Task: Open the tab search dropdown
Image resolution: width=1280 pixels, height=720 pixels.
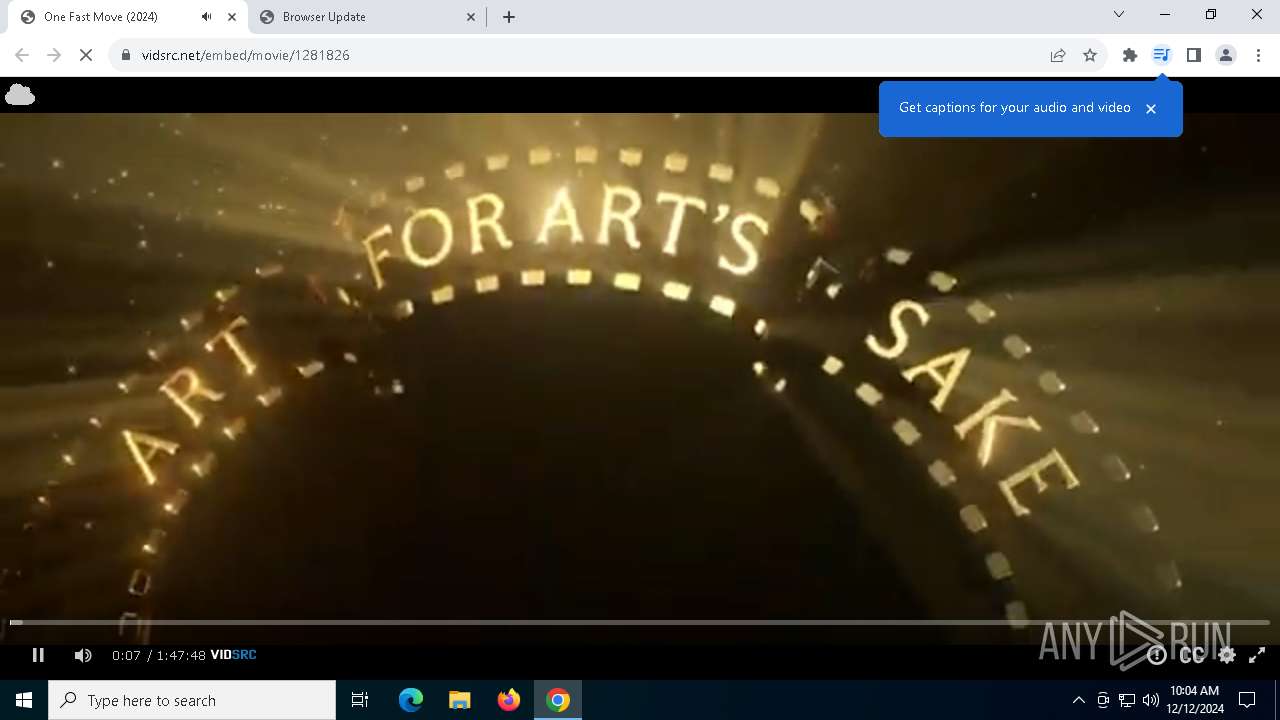Action: [1119, 15]
